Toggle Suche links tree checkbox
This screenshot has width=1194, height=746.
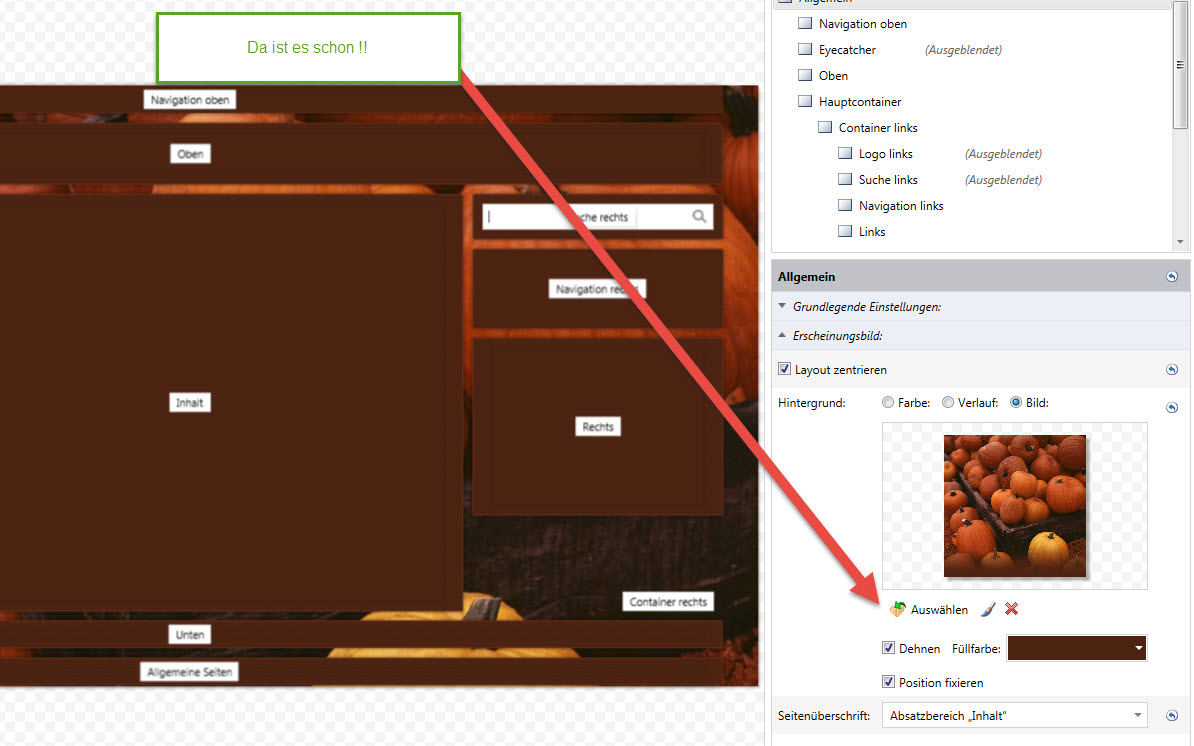click(x=844, y=179)
